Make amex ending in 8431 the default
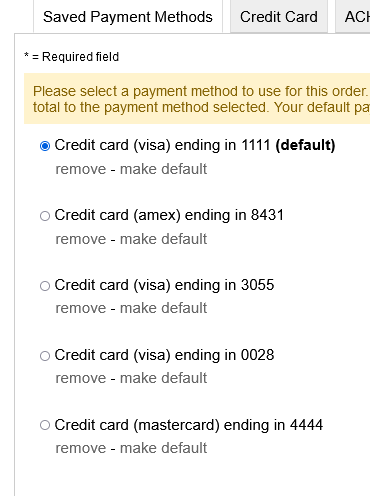The width and height of the screenshot is (370, 496). click(163, 239)
